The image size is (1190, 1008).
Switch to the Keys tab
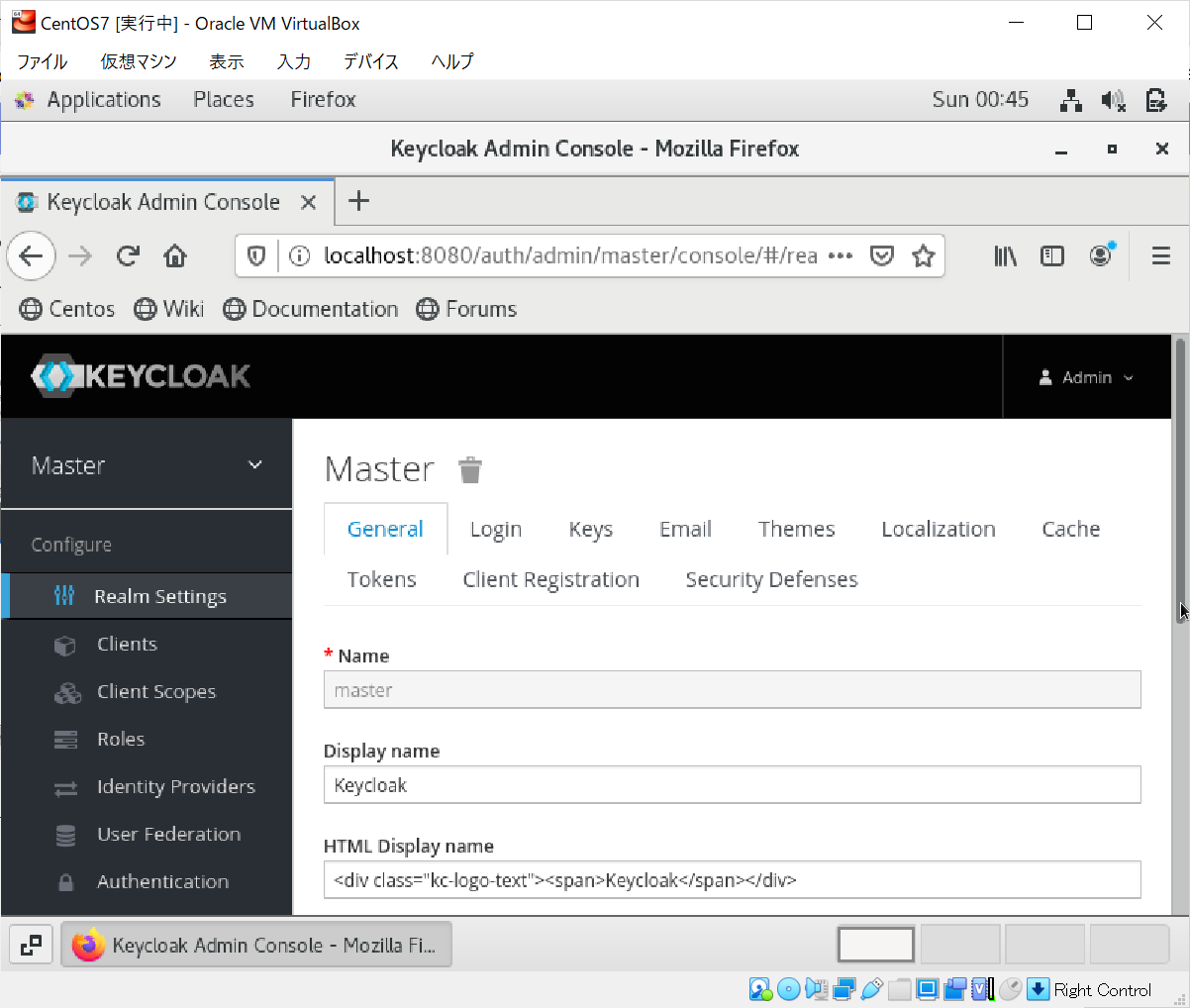591,529
